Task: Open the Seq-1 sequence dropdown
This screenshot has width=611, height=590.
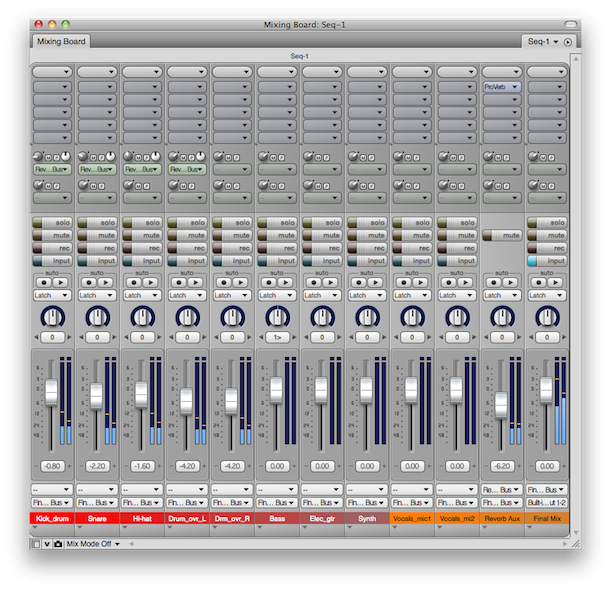Action: point(542,42)
